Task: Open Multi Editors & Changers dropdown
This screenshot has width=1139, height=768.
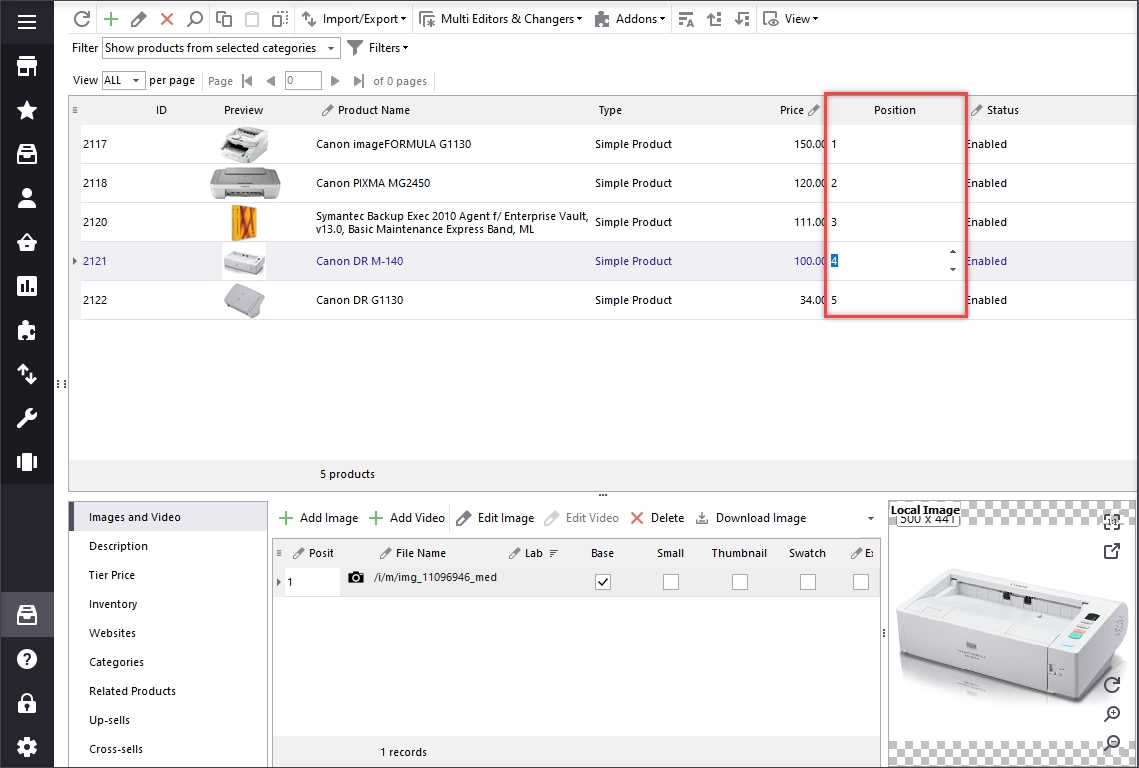Action: (500, 19)
